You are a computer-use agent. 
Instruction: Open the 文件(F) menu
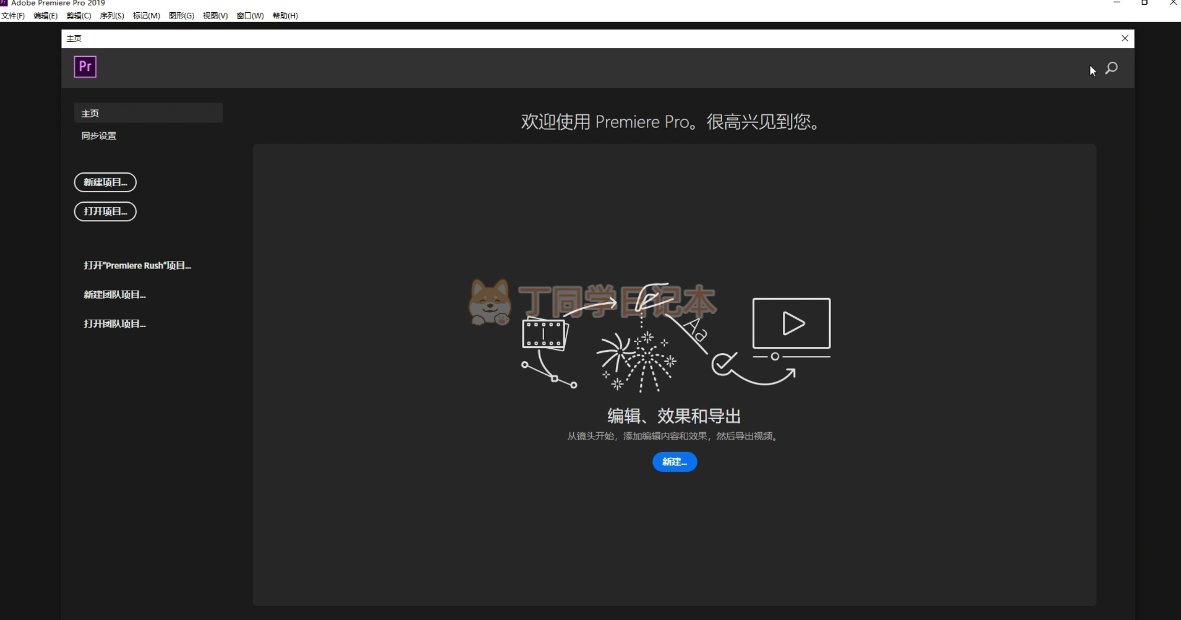pyautogui.click(x=13, y=16)
